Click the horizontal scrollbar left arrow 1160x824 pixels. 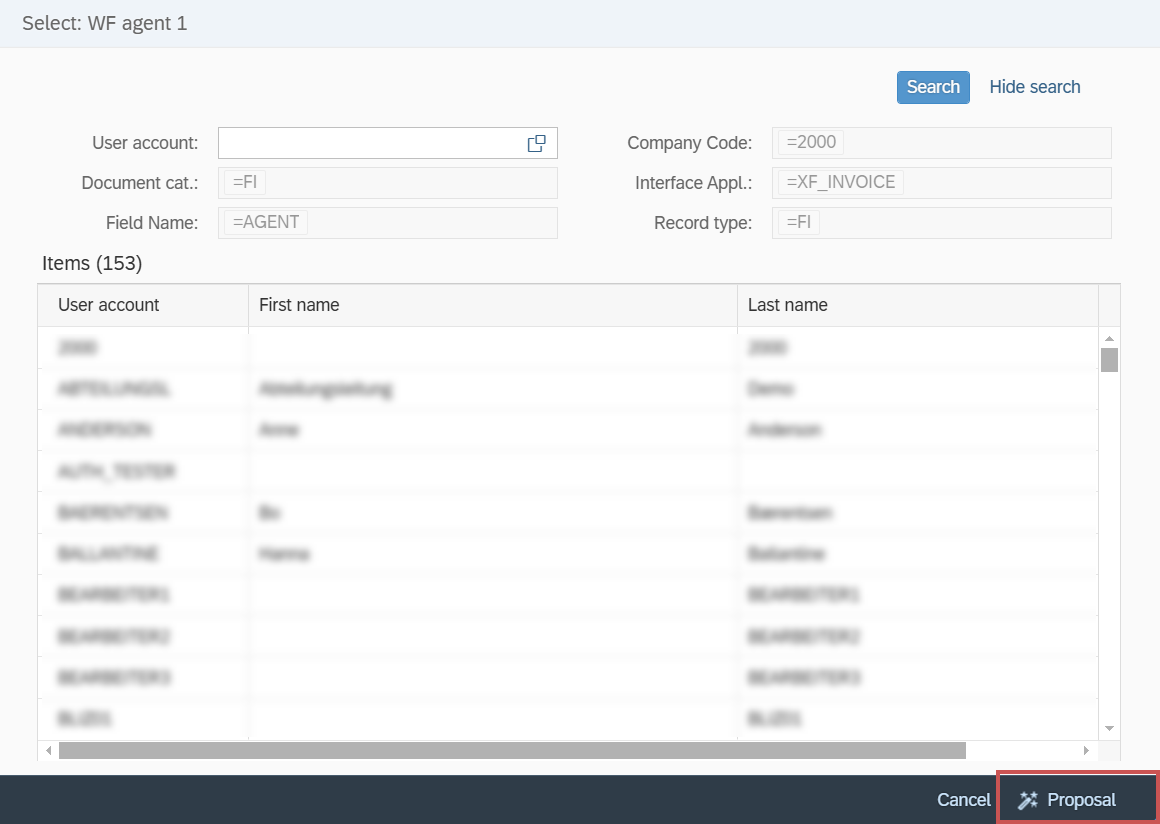pos(47,750)
